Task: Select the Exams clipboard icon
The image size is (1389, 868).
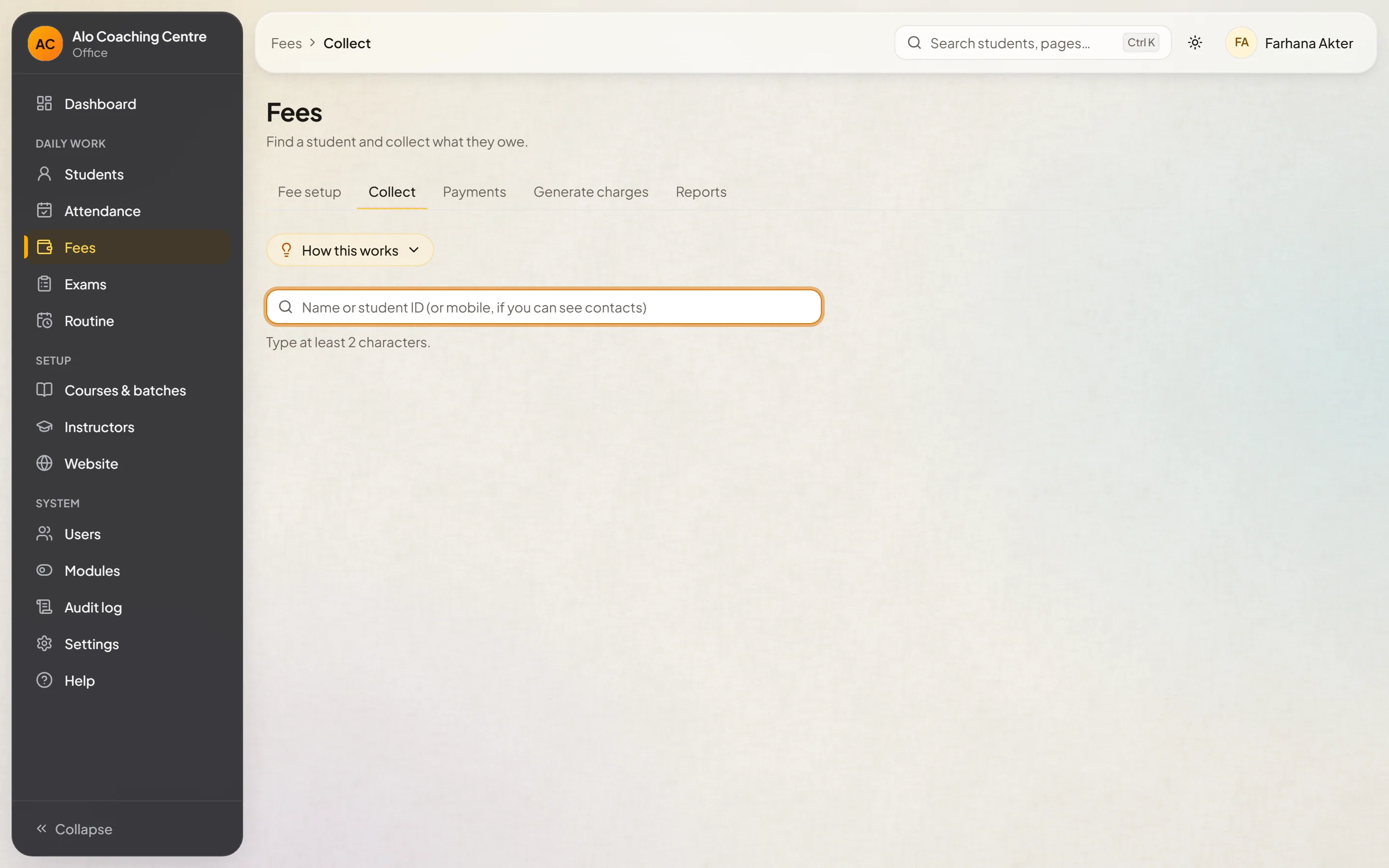Action: [x=44, y=284]
